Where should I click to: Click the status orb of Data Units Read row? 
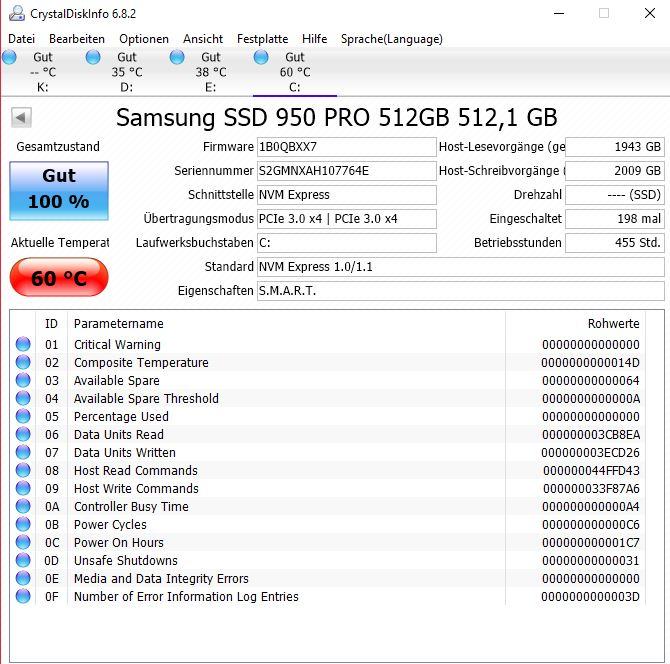[23, 434]
